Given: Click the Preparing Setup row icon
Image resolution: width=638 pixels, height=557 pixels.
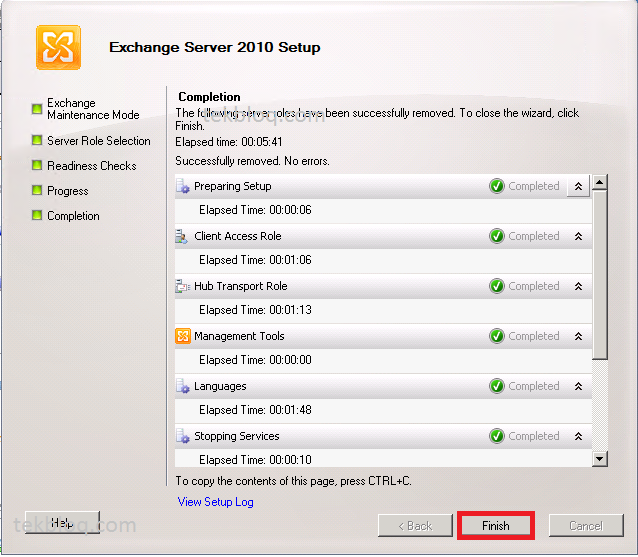Looking at the screenshot, I should tap(183, 186).
